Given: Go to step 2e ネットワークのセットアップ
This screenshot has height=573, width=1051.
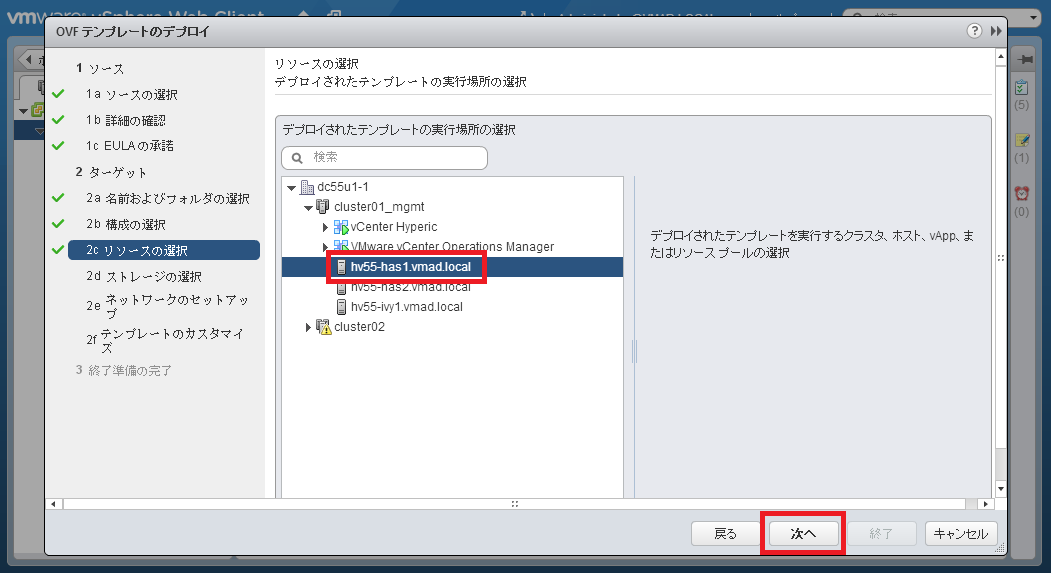Looking at the screenshot, I should point(168,306).
